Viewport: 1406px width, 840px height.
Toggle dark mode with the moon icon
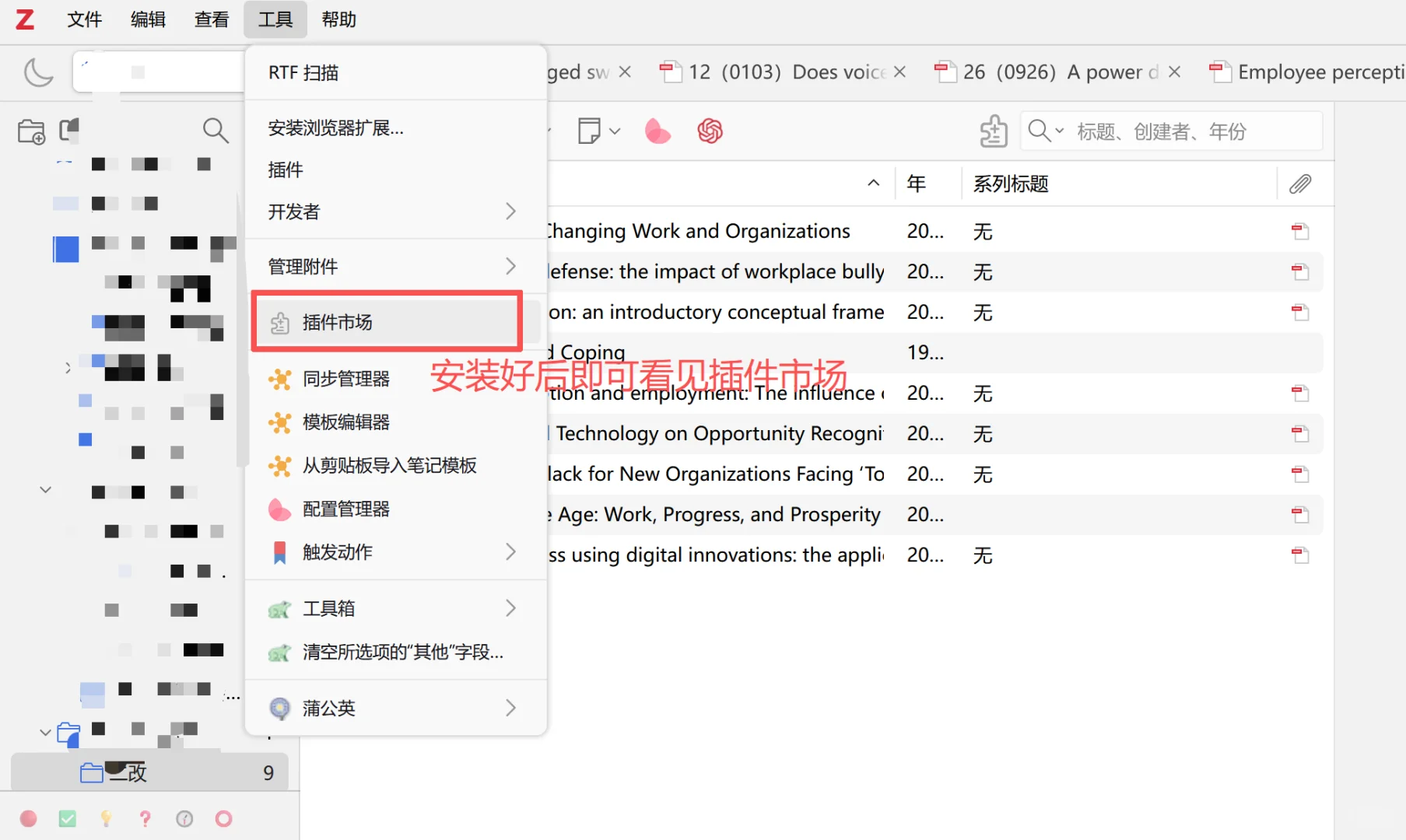[38, 72]
